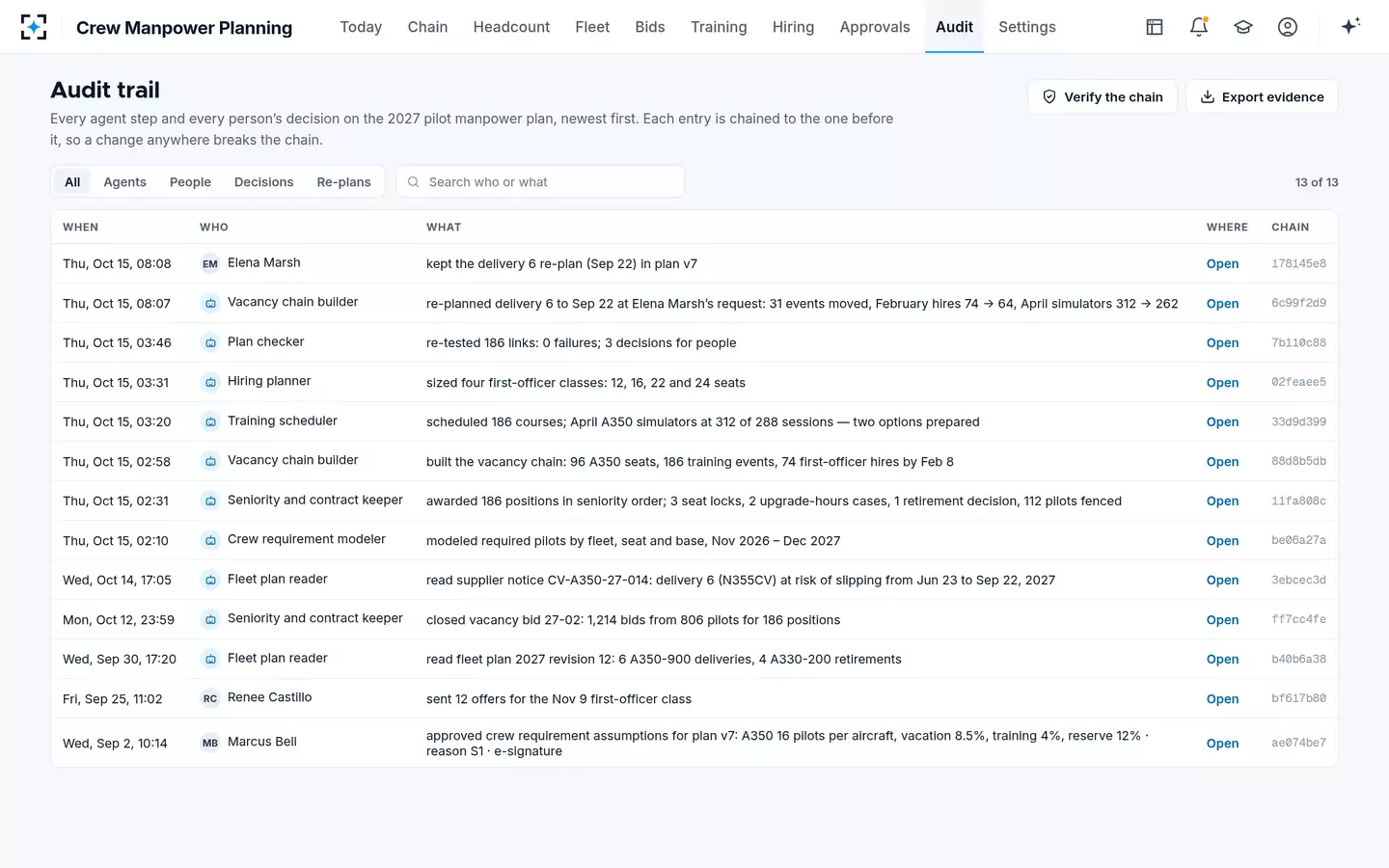Click the WHEN column header
1389x868 pixels.
[x=80, y=227]
